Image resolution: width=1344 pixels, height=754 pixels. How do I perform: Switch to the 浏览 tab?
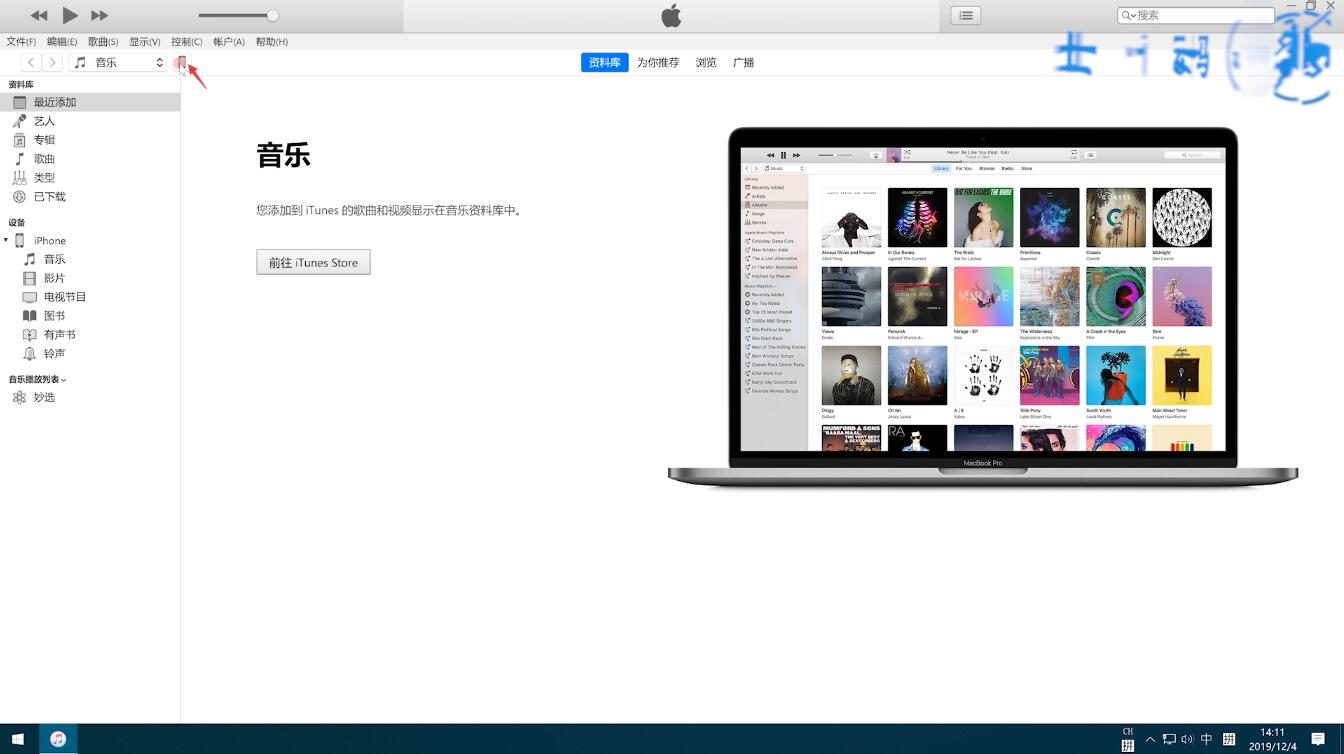pyautogui.click(x=706, y=62)
